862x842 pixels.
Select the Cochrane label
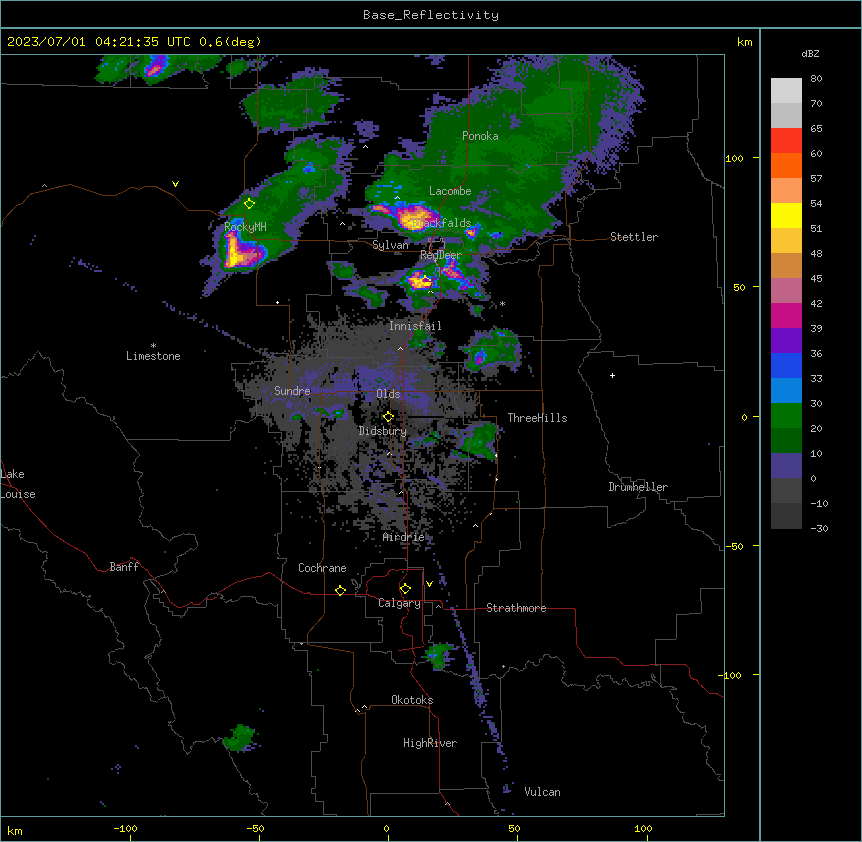coord(322,568)
